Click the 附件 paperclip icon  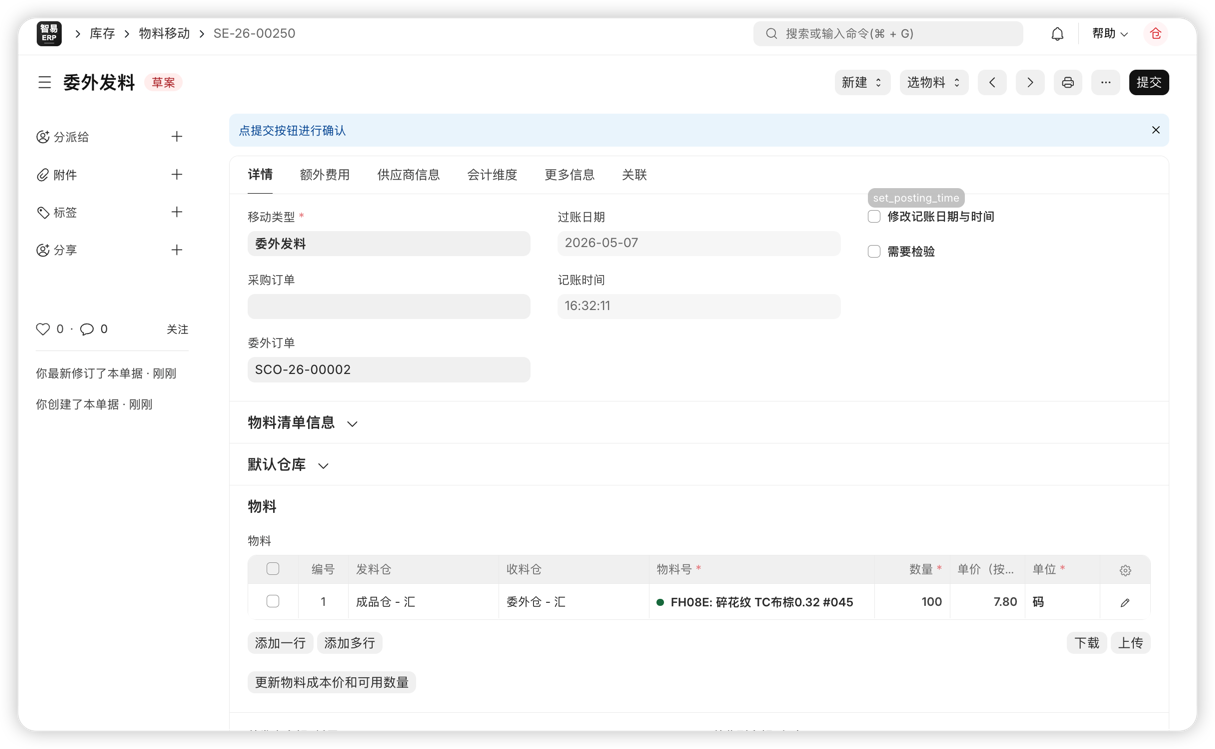point(43,175)
